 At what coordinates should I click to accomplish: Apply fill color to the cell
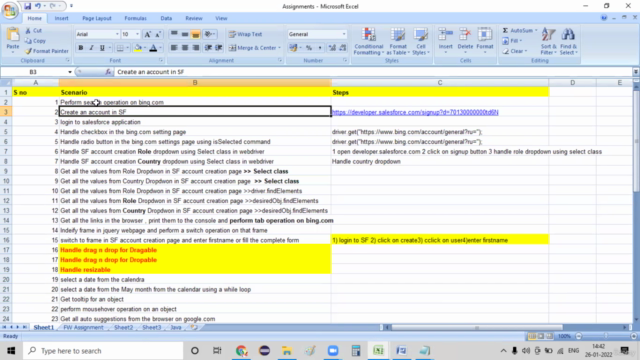138,48
